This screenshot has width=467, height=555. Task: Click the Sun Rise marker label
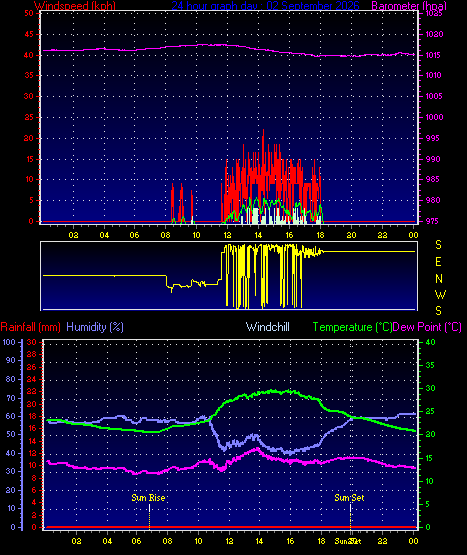pos(148,498)
